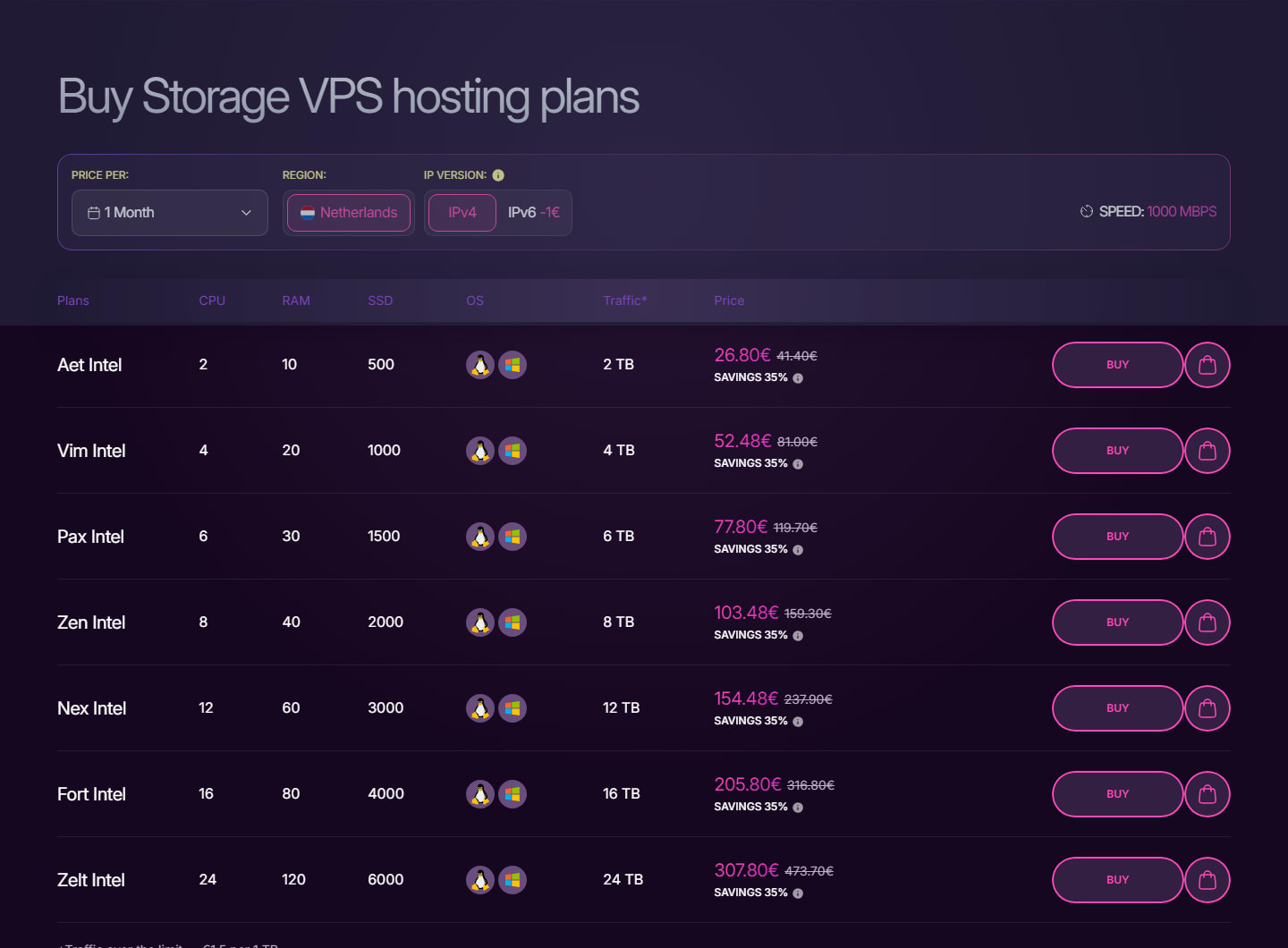Click Linux OS icon for Vim Intel

coord(480,451)
